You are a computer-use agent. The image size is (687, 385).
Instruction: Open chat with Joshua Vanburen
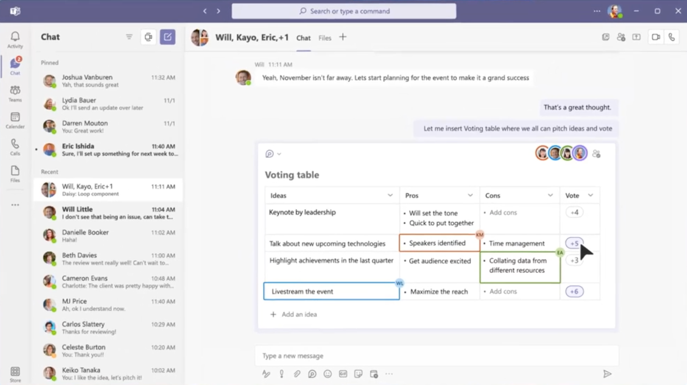coord(108,81)
